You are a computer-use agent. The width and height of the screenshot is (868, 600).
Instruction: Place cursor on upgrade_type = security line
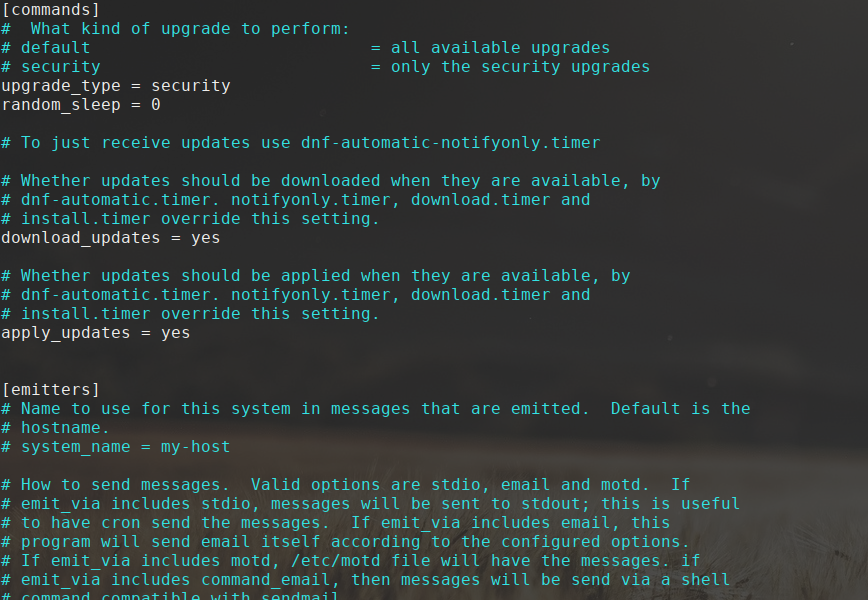coord(115,86)
